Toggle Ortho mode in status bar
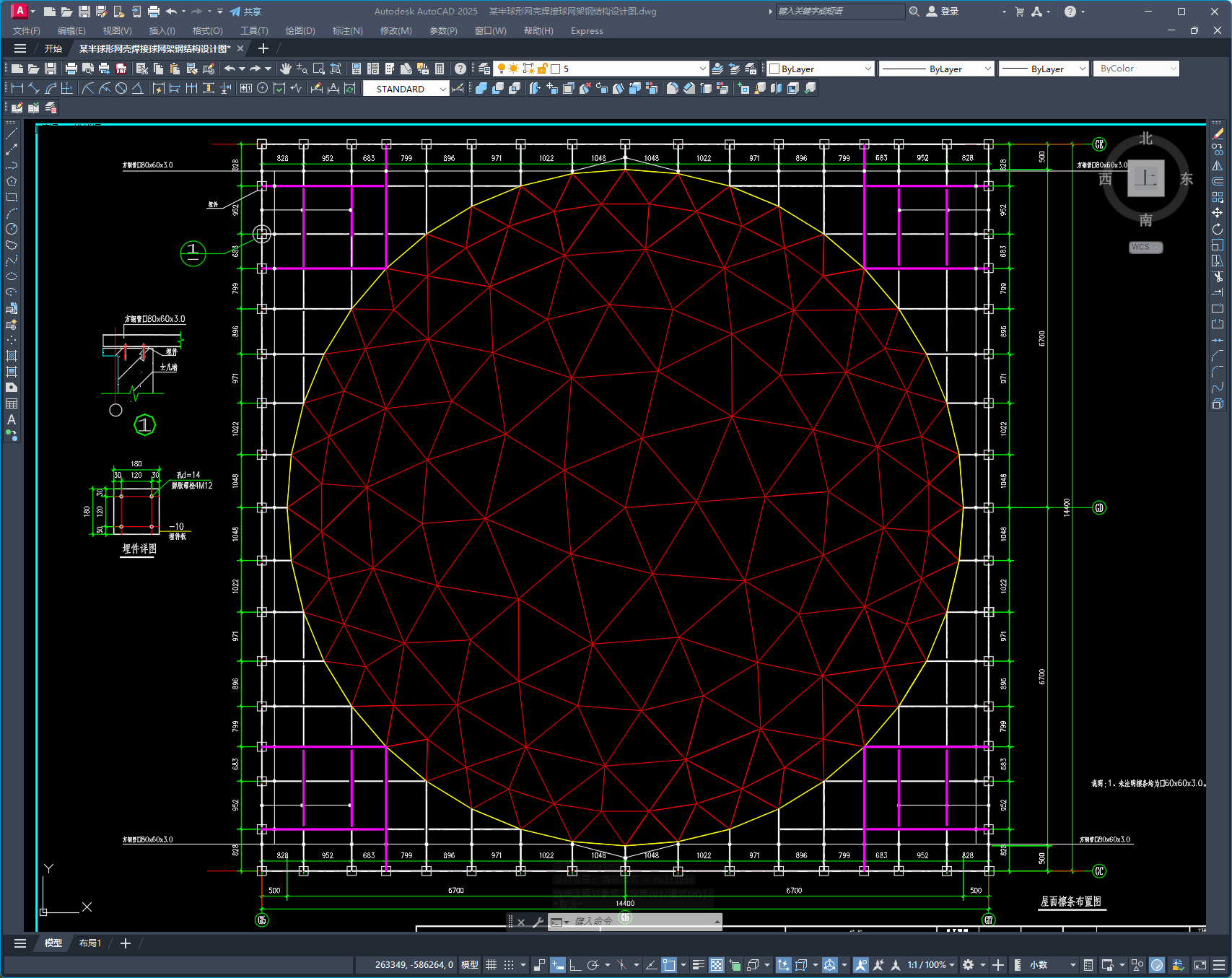 [575, 965]
